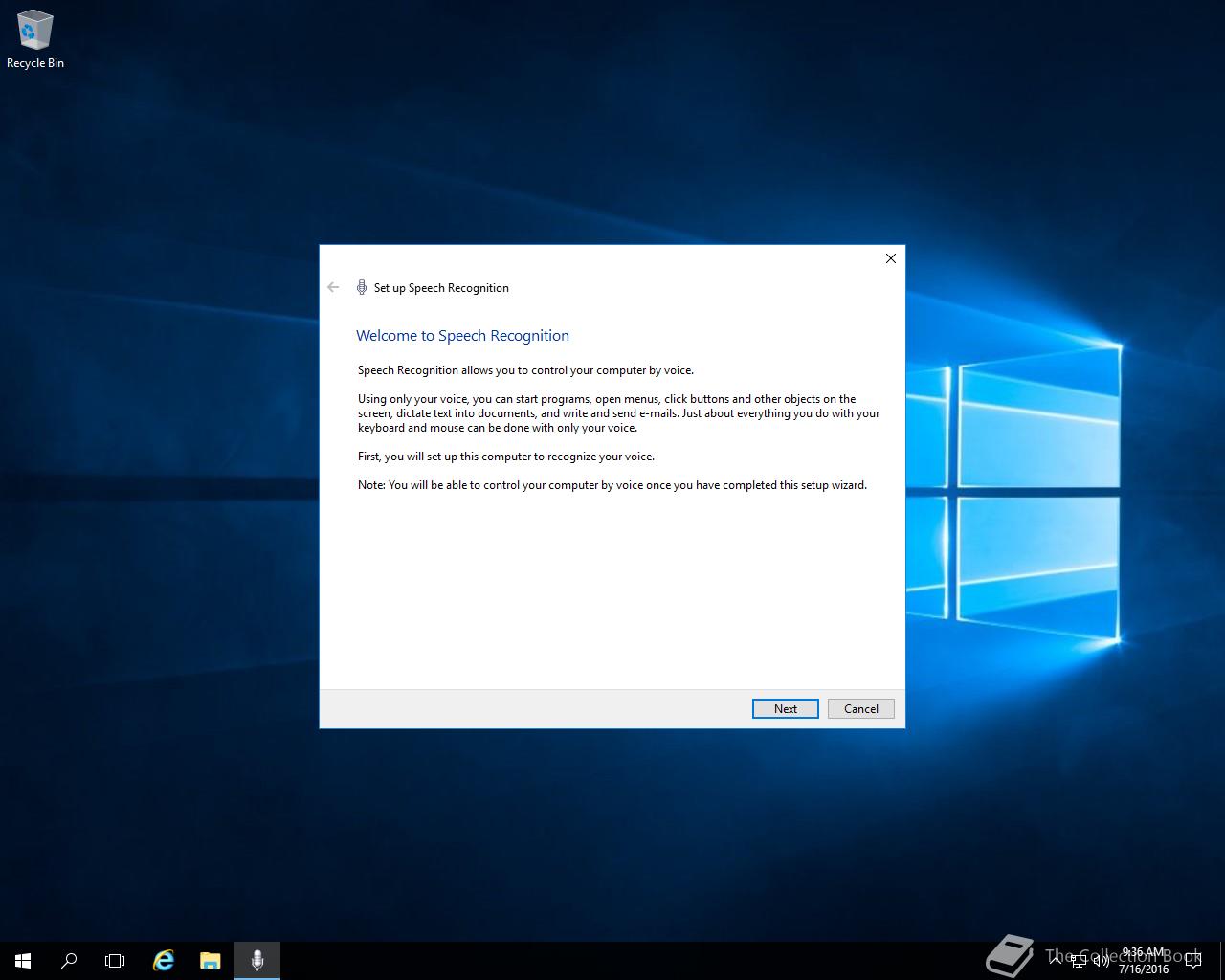Click the 'Set up Speech Recognition' title text
The image size is (1225, 980).
[x=441, y=288]
